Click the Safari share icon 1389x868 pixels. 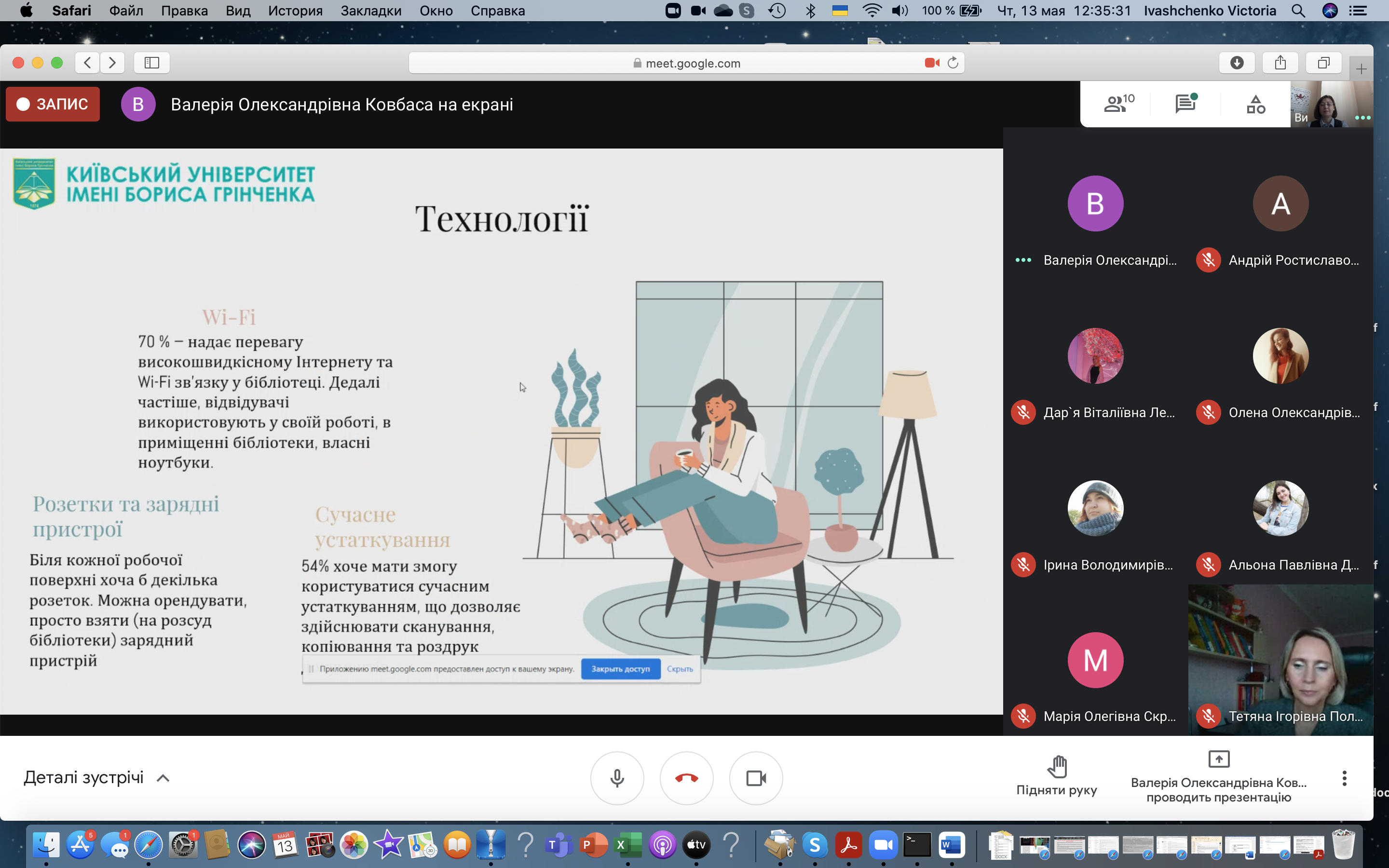1280,63
